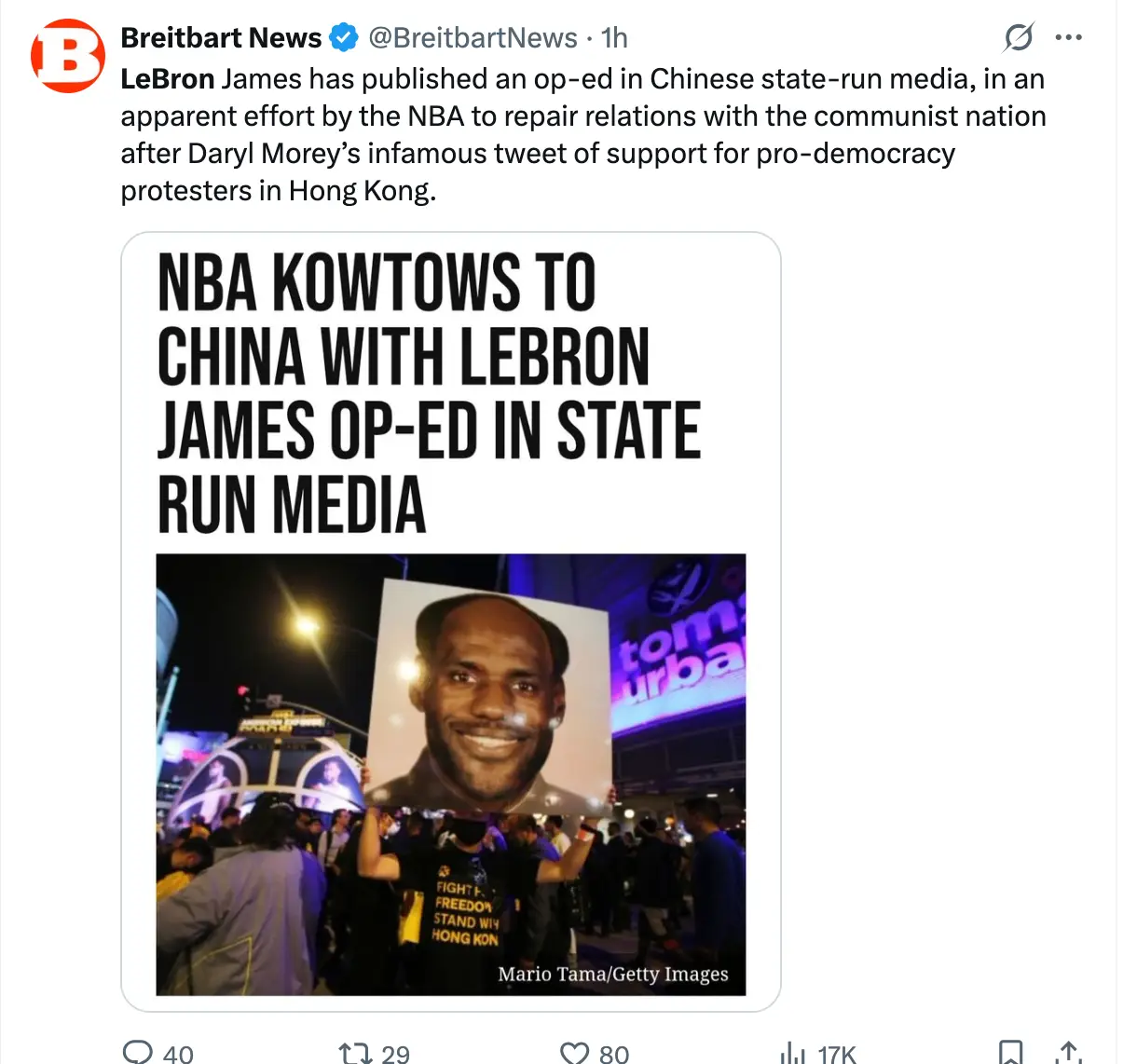Click the @BreitbartNews handle
The width and height of the screenshot is (1137, 1064).
click(473, 38)
